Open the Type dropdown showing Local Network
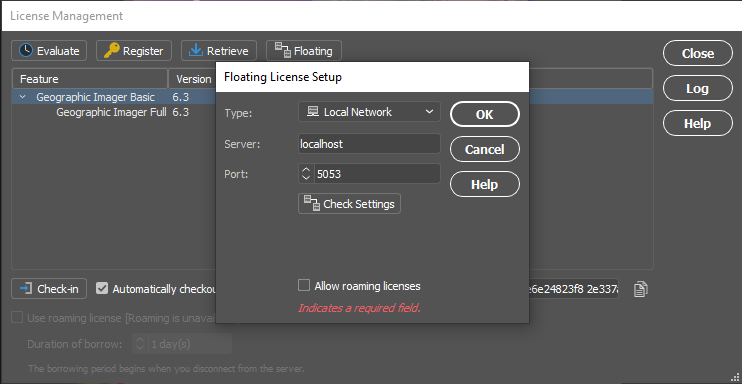The image size is (742, 384). [x=369, y=112]
